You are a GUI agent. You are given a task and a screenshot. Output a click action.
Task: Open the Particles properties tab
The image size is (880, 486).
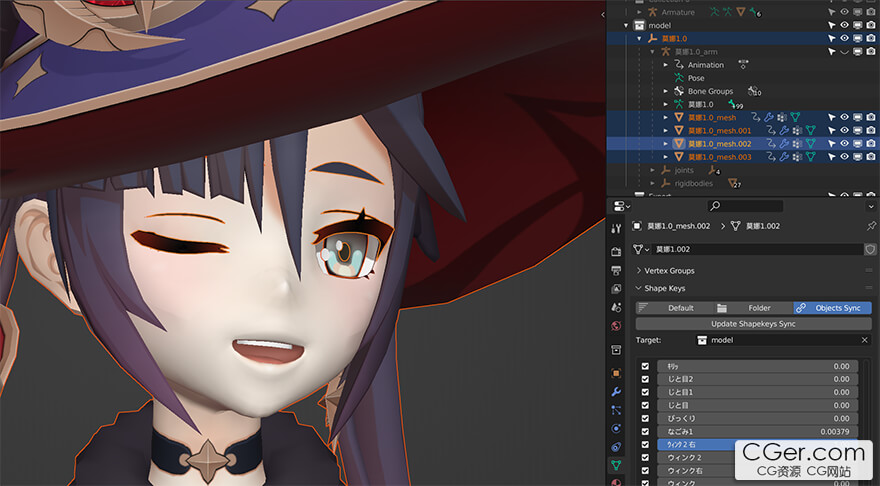pos(616,410)
